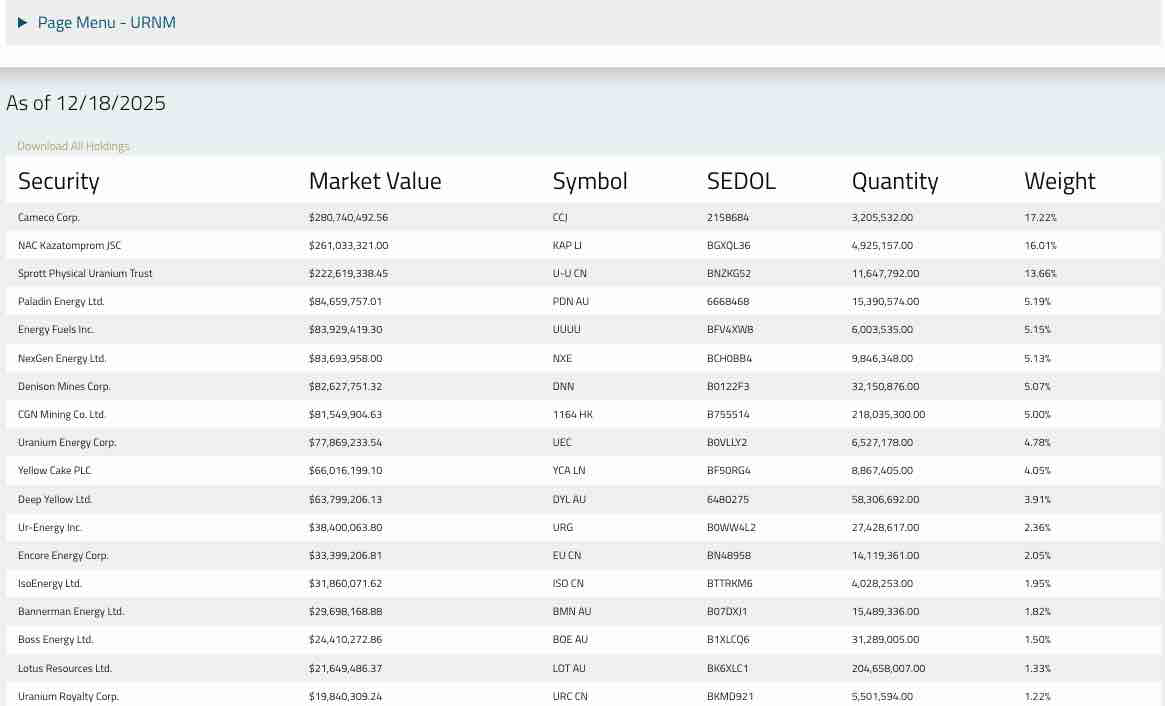1165x706 pixels.
Task: Click the Deep Yellow Ltd. security name
Action: [x=55, y=499]
